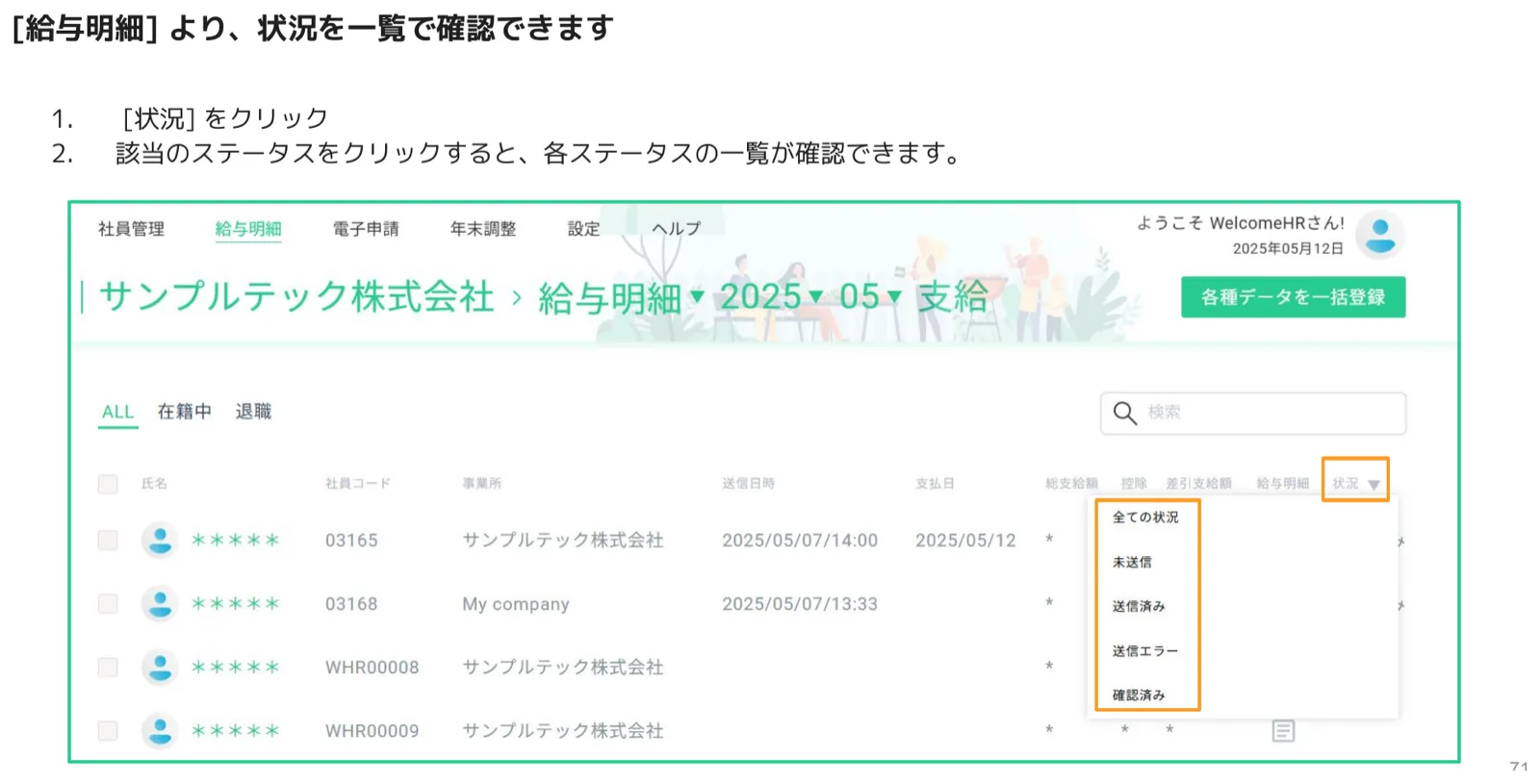Check the box for employee WHR00009
The image size is (1540, 784).
click(x=108, y=731)
